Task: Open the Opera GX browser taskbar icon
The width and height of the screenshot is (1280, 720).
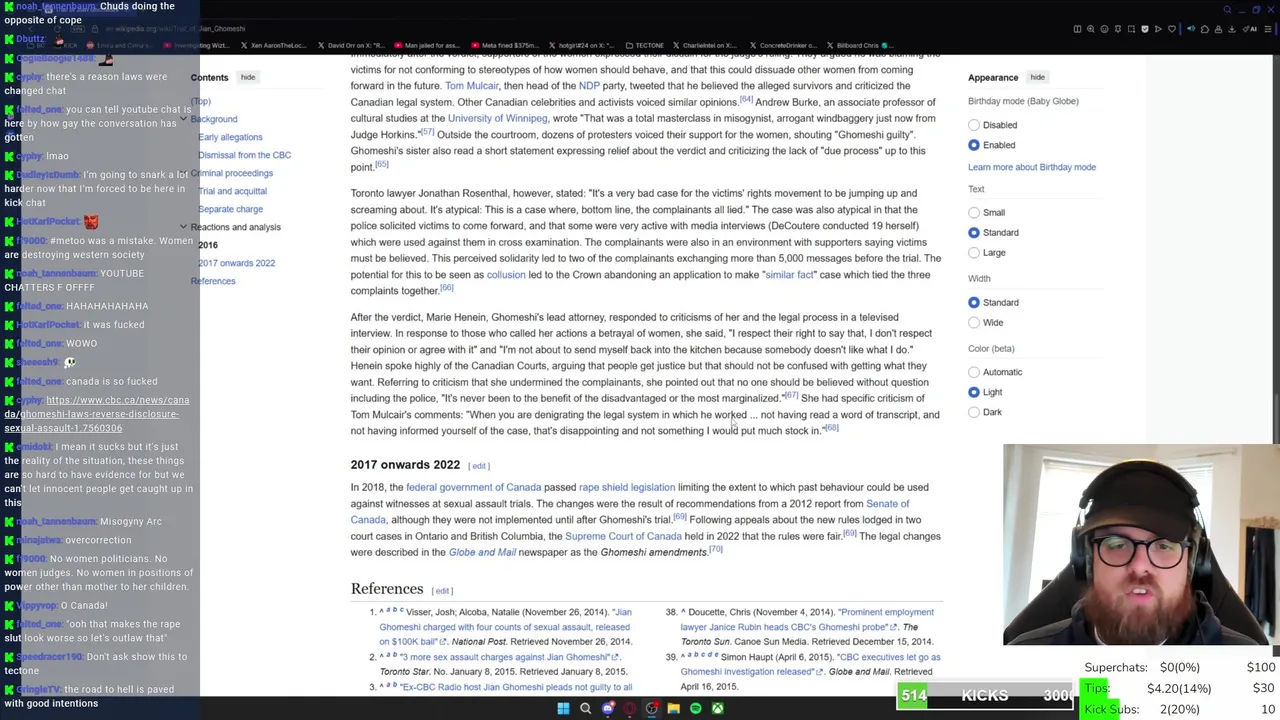Action: click(629, 709)
